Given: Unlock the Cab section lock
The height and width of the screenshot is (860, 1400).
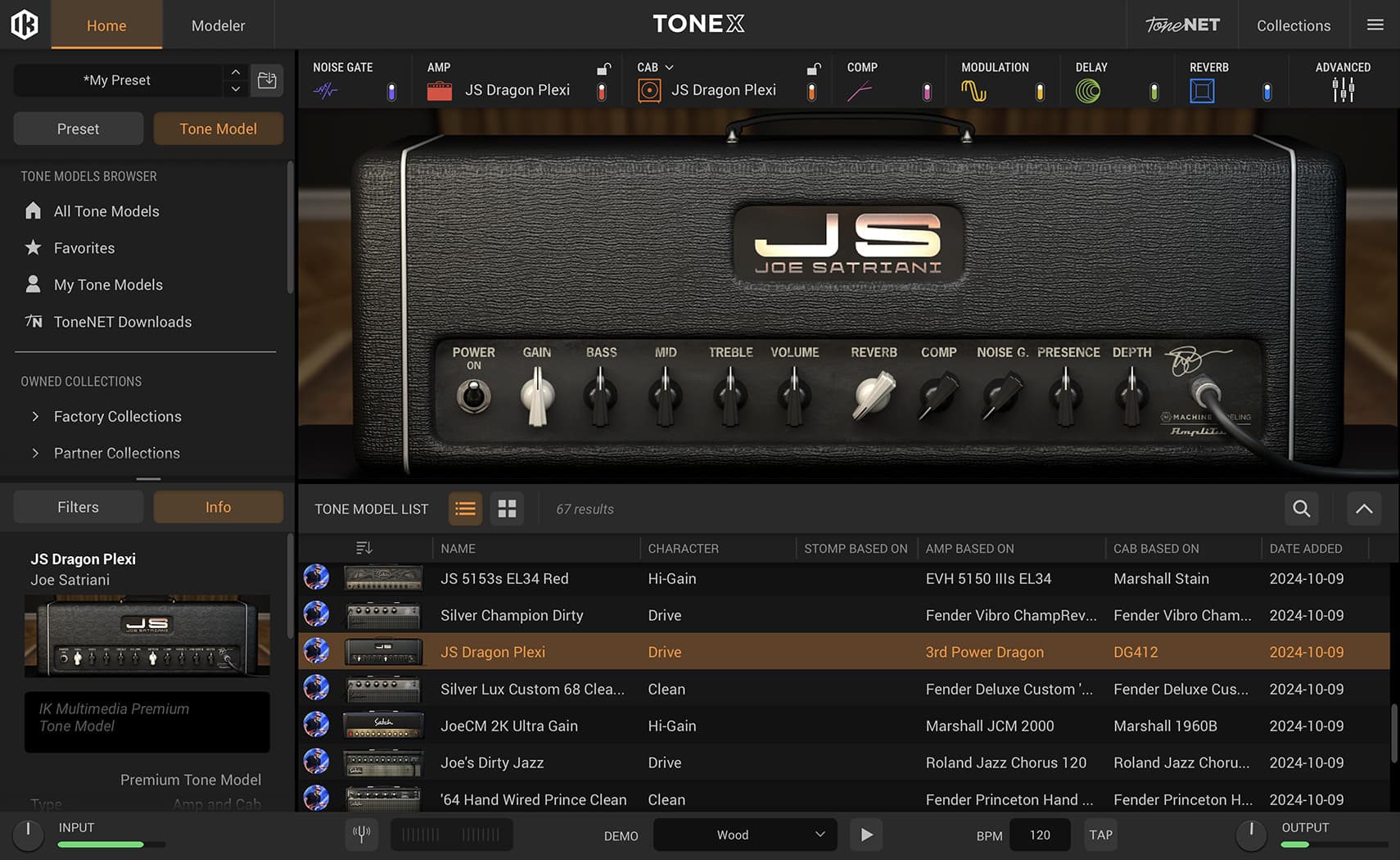Looking at the screenshot, I should pos(813,69).
